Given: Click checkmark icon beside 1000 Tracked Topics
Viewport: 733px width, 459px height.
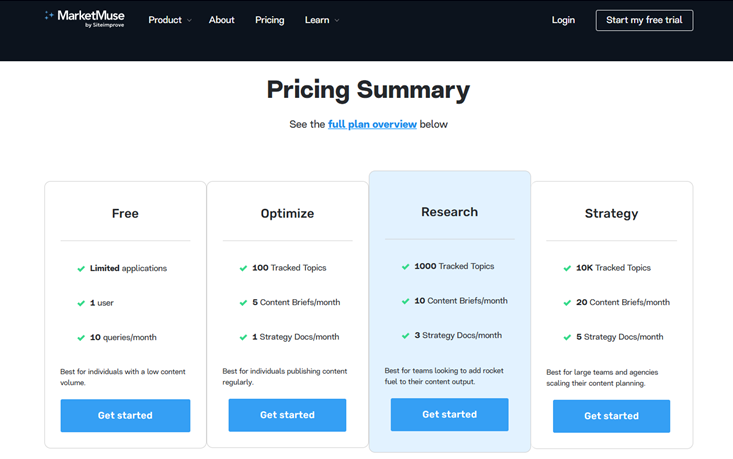Looking at the screenshot, I should point(405,267).
